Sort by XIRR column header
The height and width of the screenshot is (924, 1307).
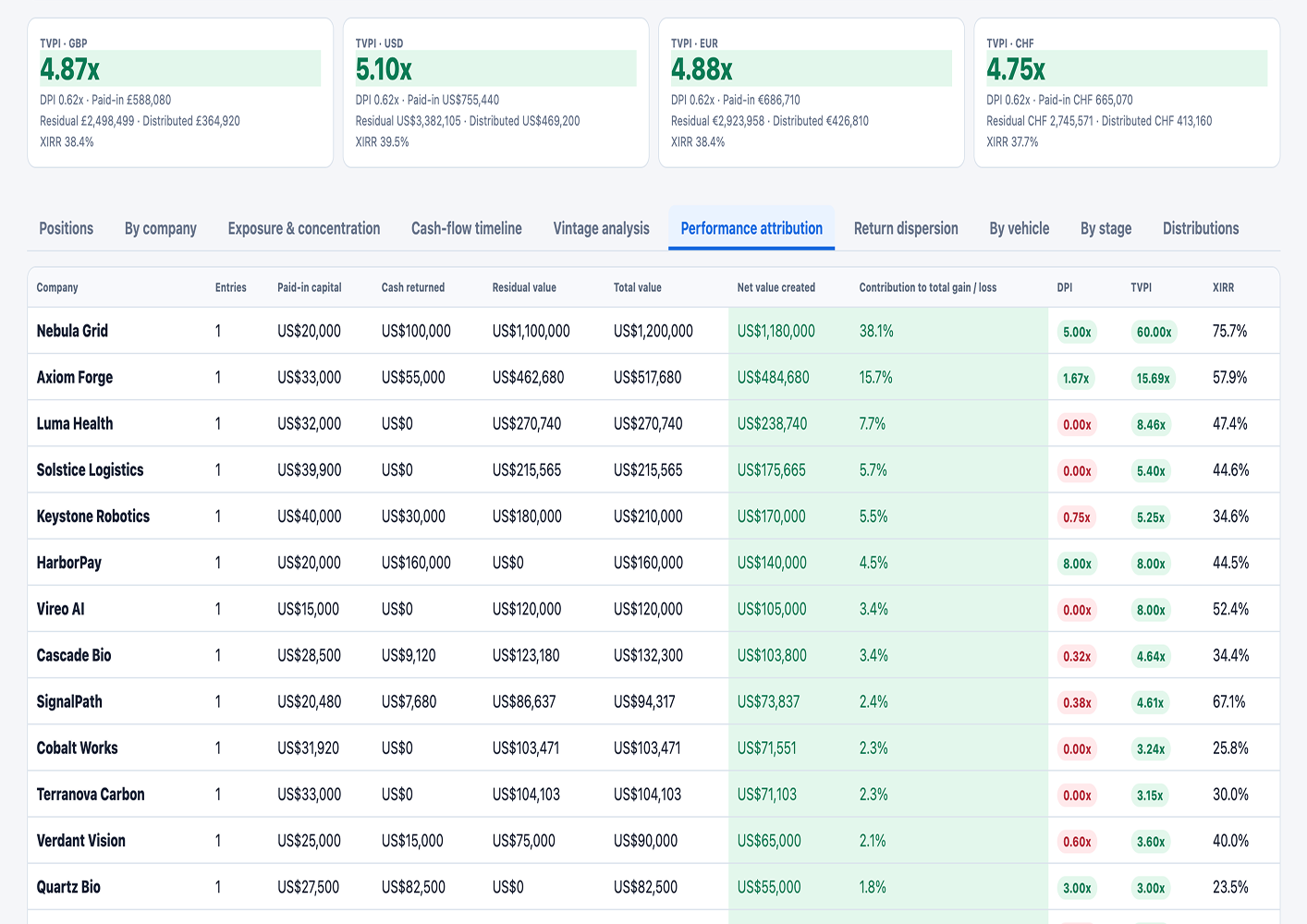click(1223, 287)
